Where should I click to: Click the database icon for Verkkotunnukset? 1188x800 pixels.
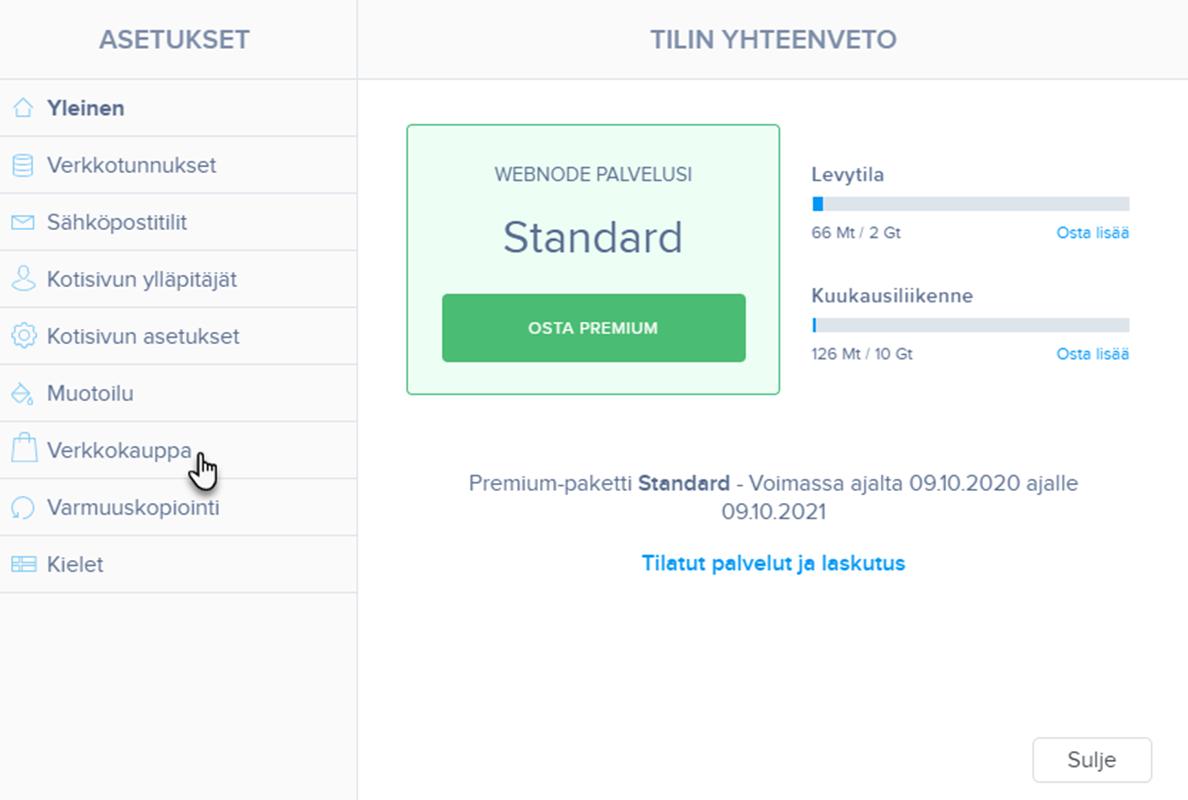coord(23,165)
